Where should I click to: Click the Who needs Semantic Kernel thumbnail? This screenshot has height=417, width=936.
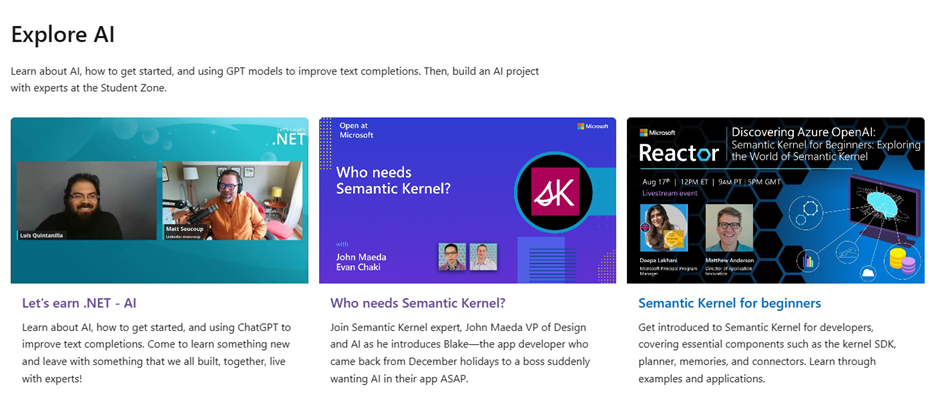point(467,200)
